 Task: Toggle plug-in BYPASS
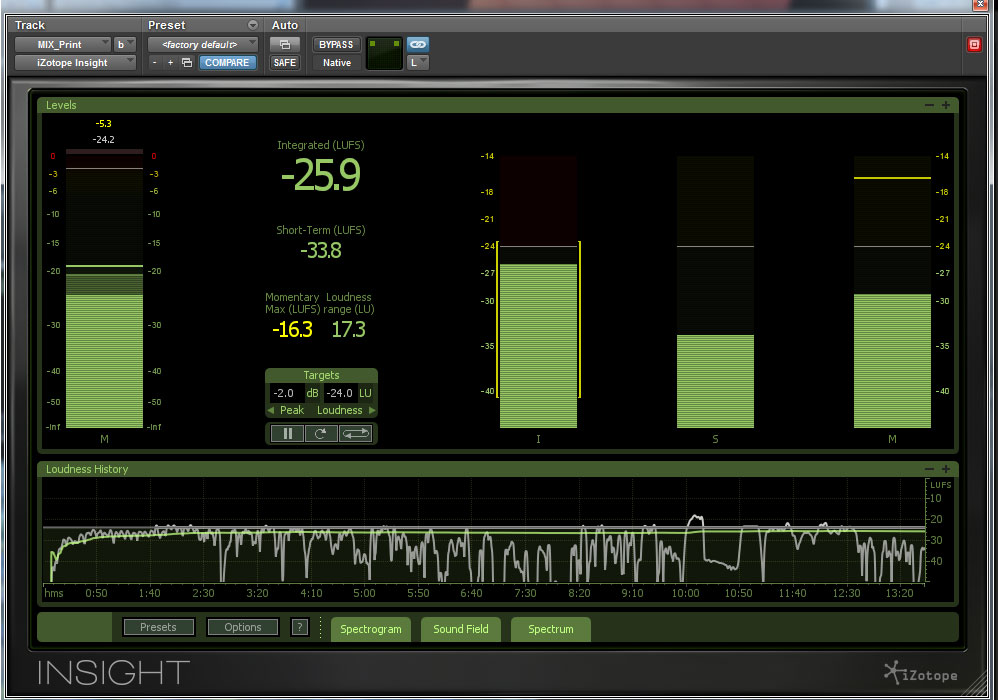pyautogui.click(x=336, y=45)
